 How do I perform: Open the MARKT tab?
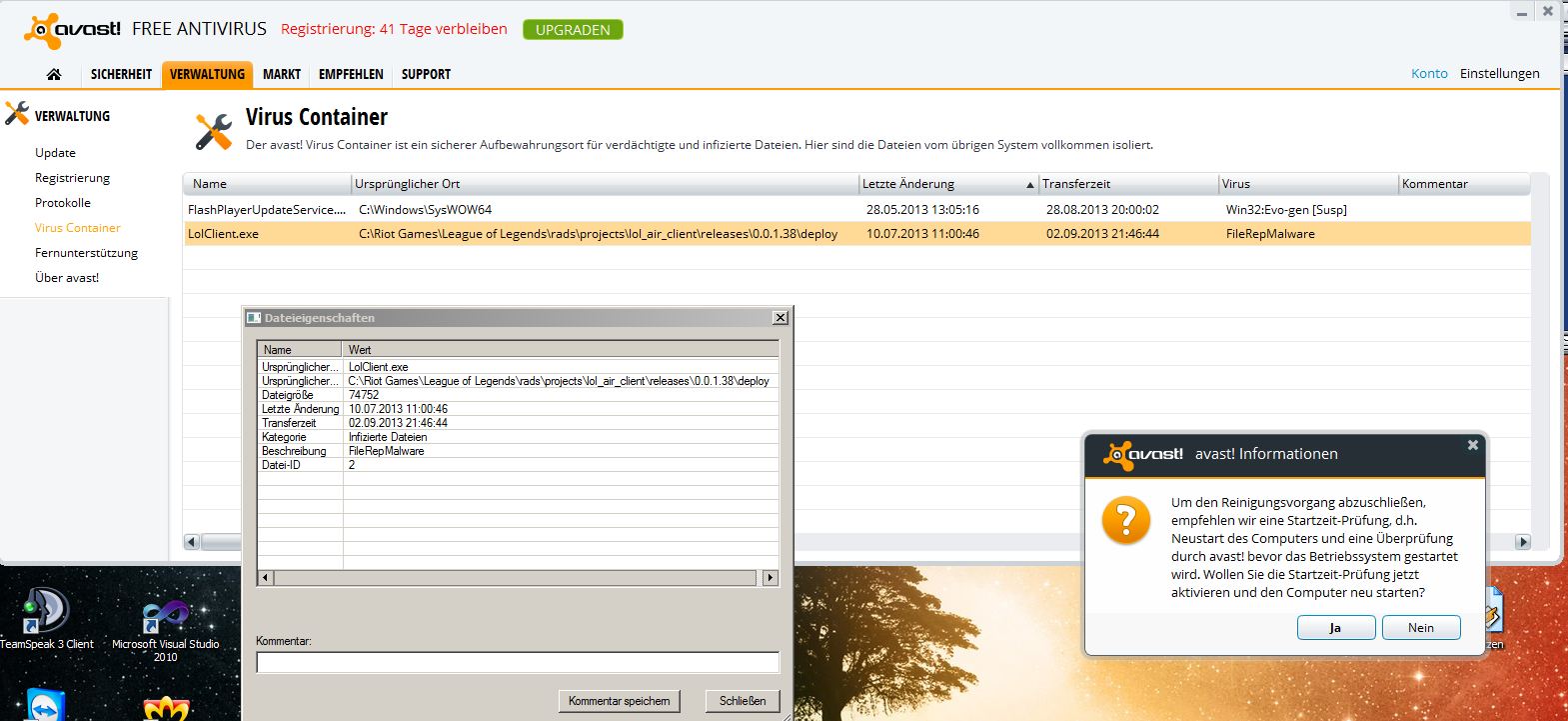(x=282, y=74)
